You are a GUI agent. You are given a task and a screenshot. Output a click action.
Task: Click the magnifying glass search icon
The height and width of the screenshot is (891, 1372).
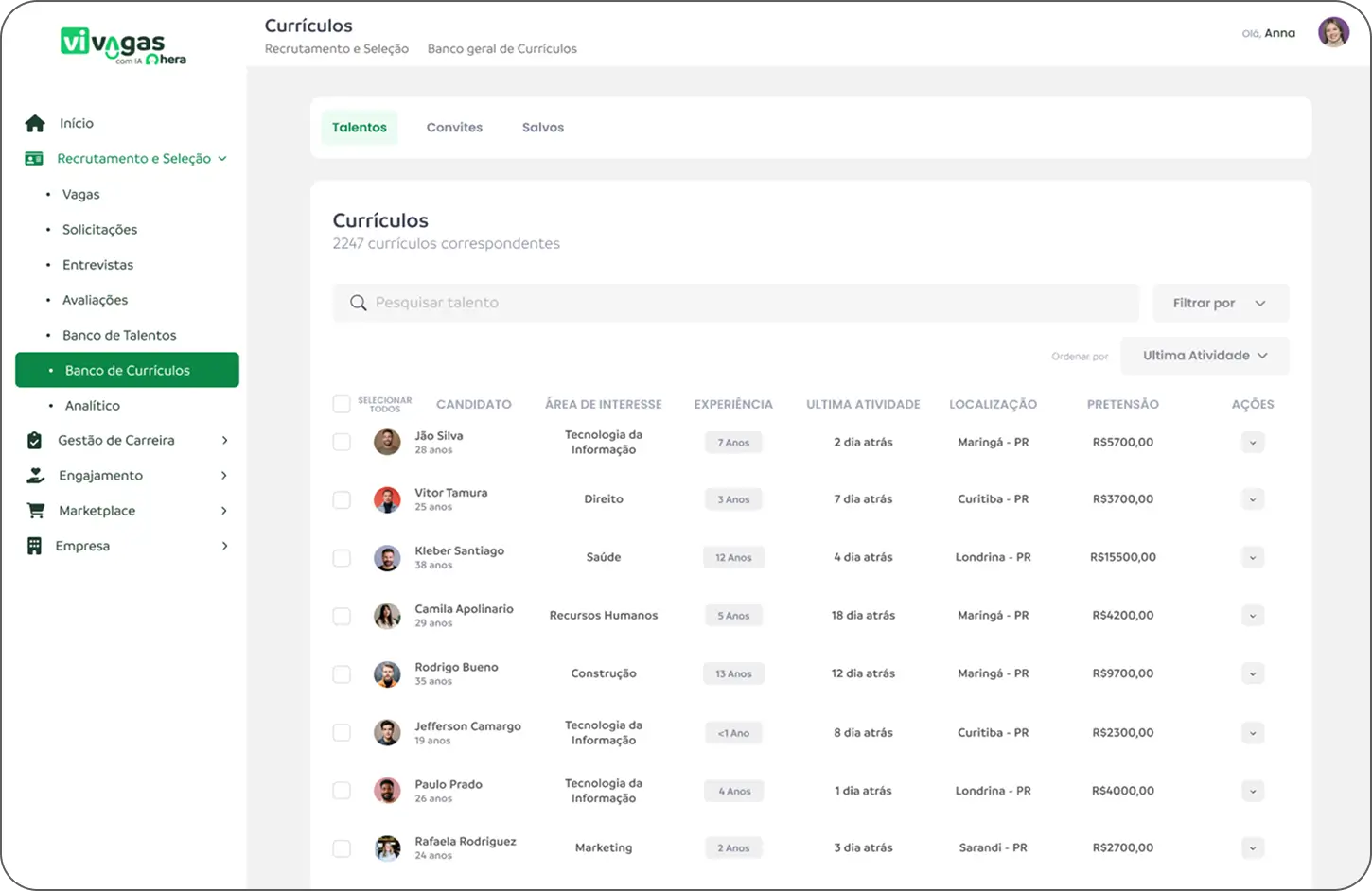tap(358, 303)
